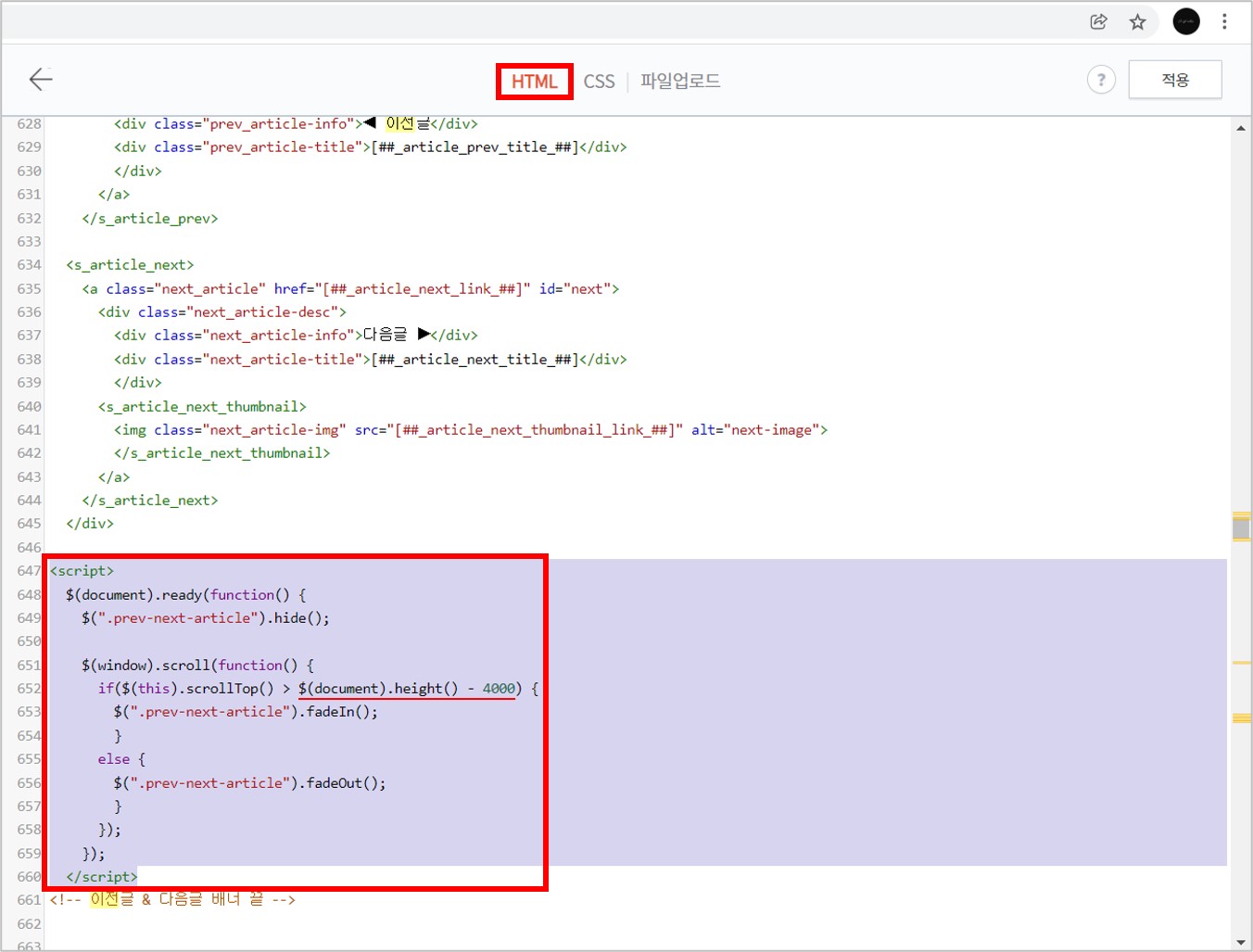Click $(document).ready(function() line
The height and width of the screenshot is (952, 1253).
(185, 595)
